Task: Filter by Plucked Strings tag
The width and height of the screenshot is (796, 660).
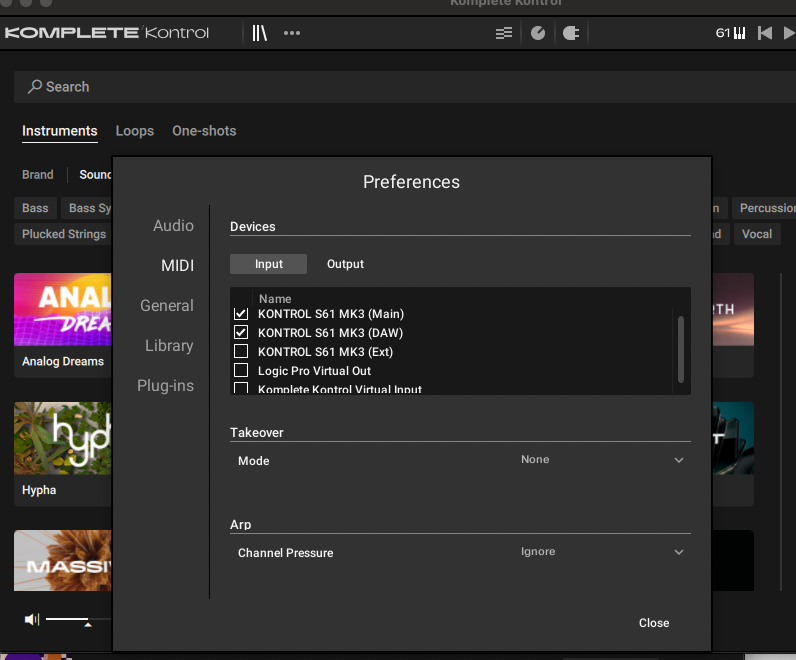Action: point(63,234)
